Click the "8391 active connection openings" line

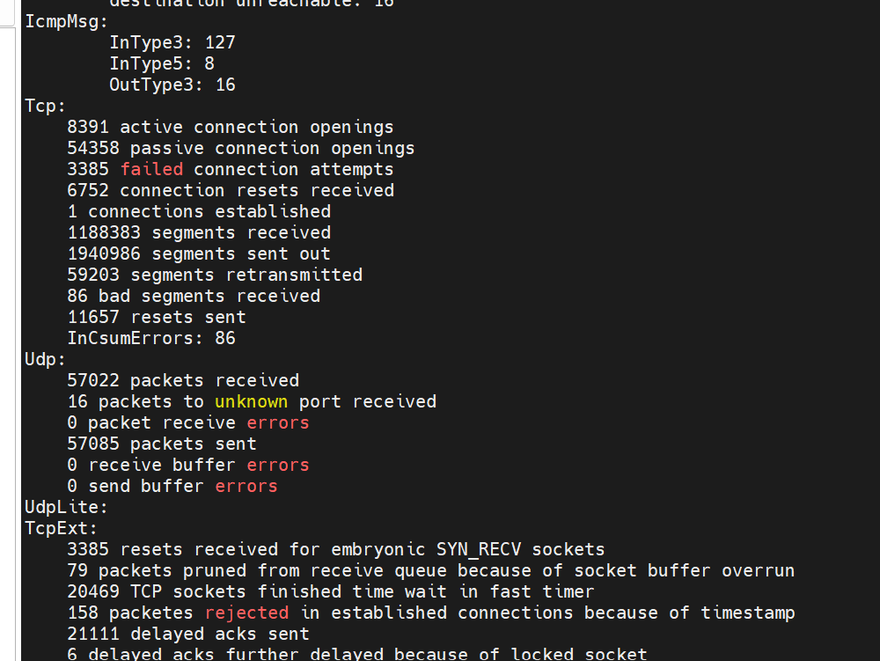tap(230, 127)
